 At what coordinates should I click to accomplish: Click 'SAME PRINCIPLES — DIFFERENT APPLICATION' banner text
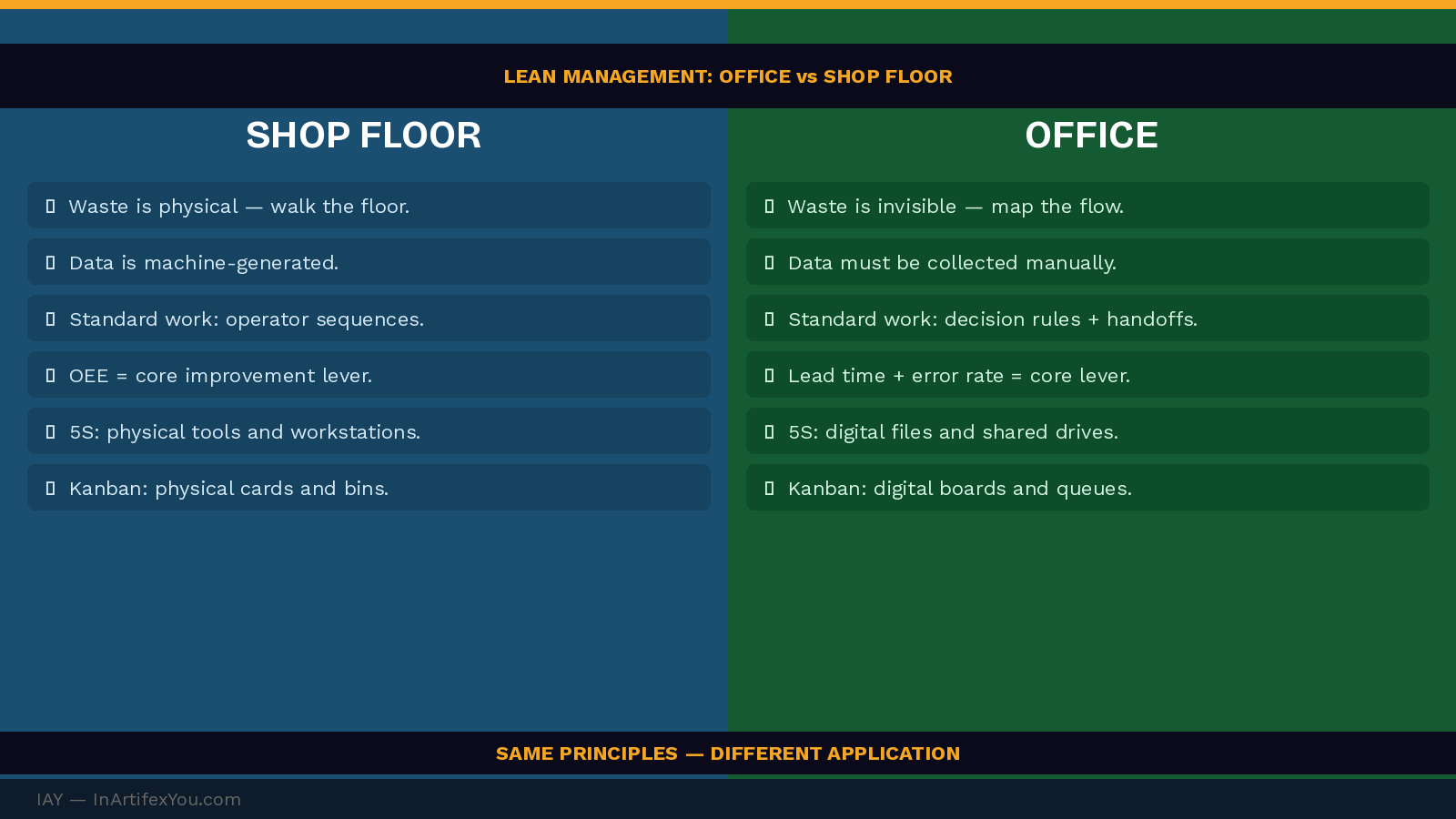[x=728, y=753]
